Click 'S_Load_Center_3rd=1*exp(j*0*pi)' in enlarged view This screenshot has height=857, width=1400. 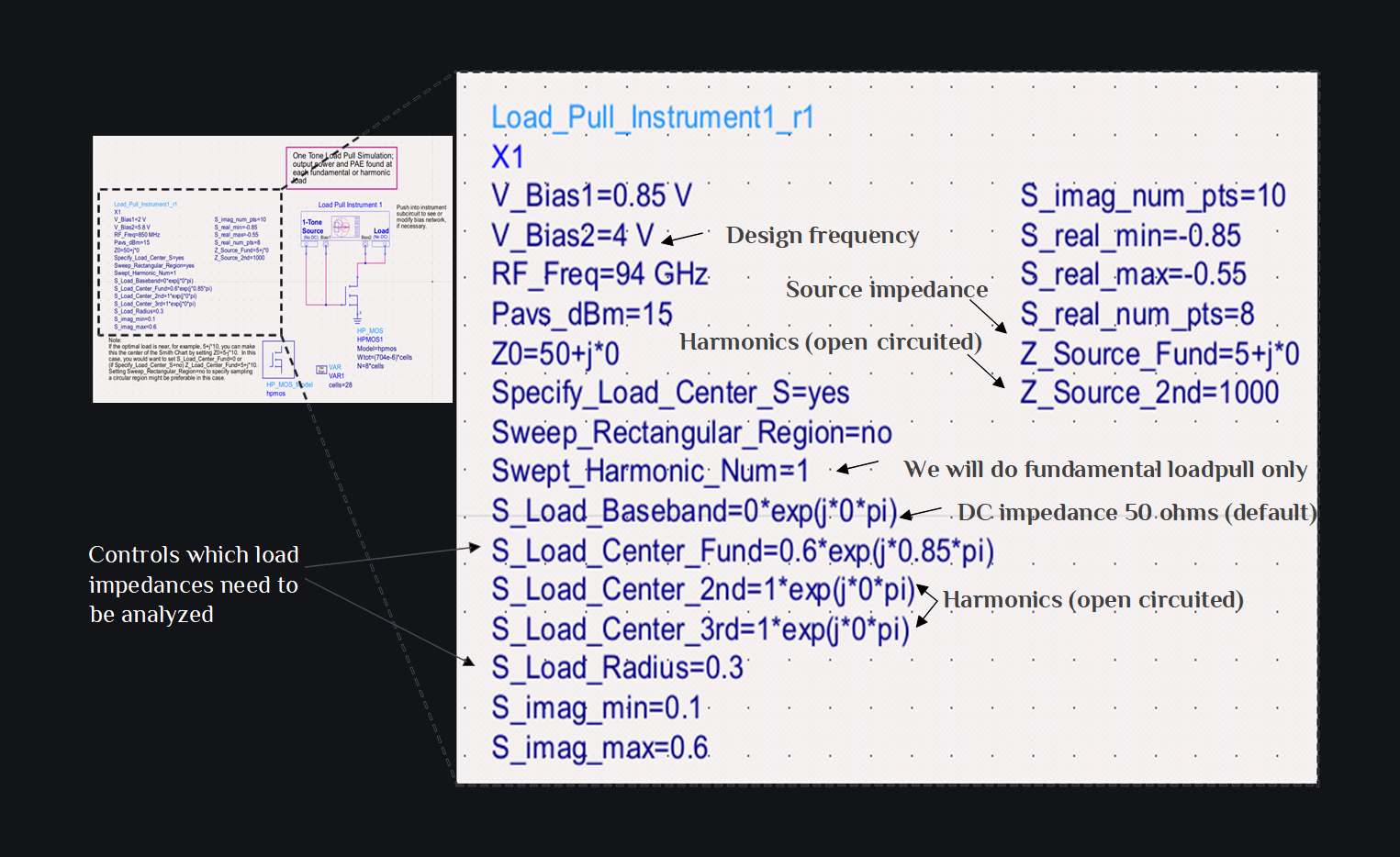700,629
